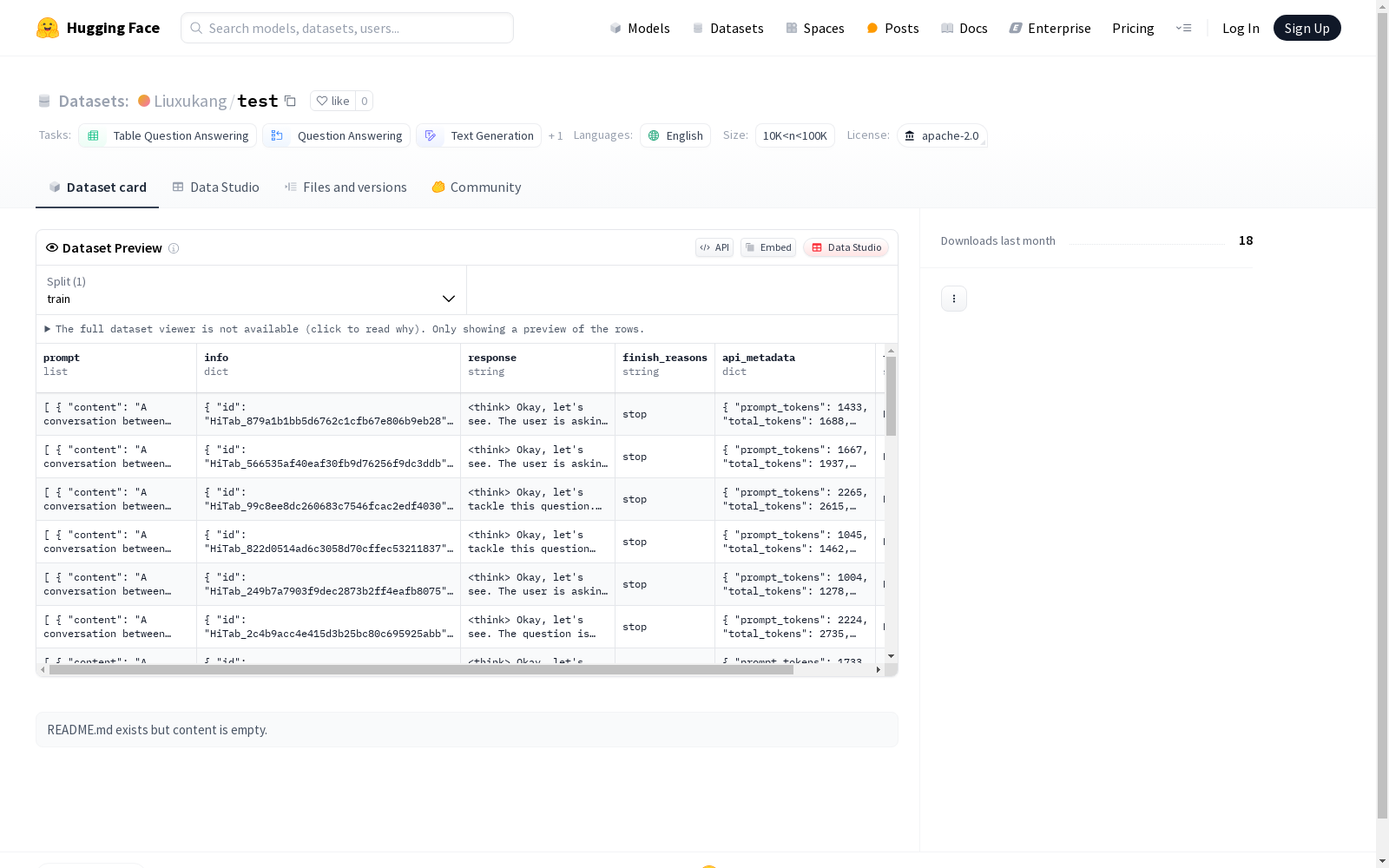Click the heart like button
The image size is (1389, 868).
point(332,101)
